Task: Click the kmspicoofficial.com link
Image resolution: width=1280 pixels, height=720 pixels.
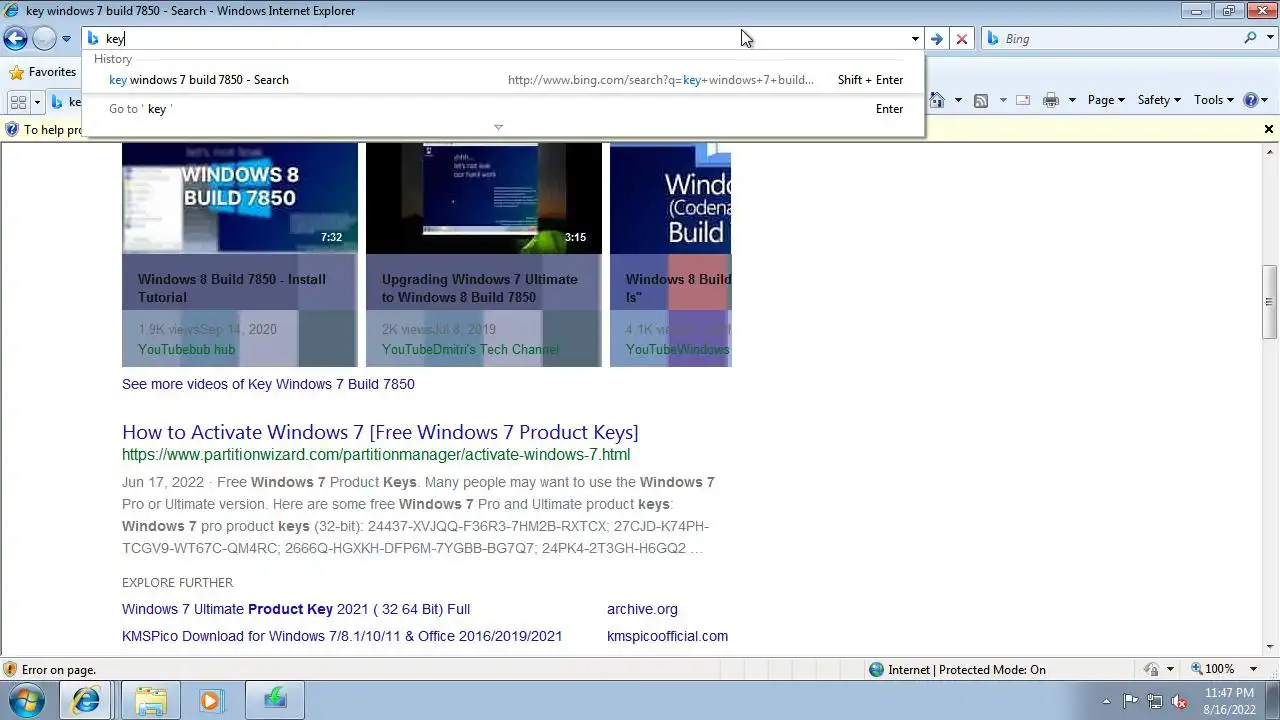Action: point(667,636)
